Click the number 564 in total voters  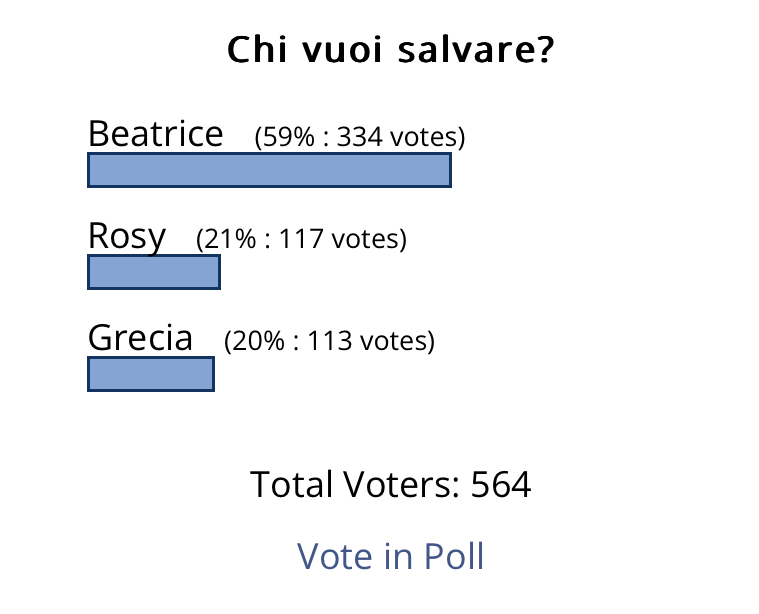pos(501,484)
